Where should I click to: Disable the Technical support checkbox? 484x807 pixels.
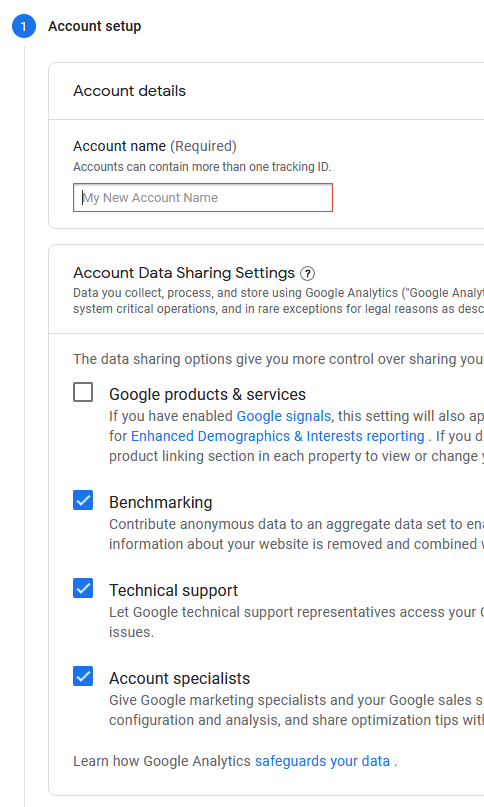coord(83,588)
